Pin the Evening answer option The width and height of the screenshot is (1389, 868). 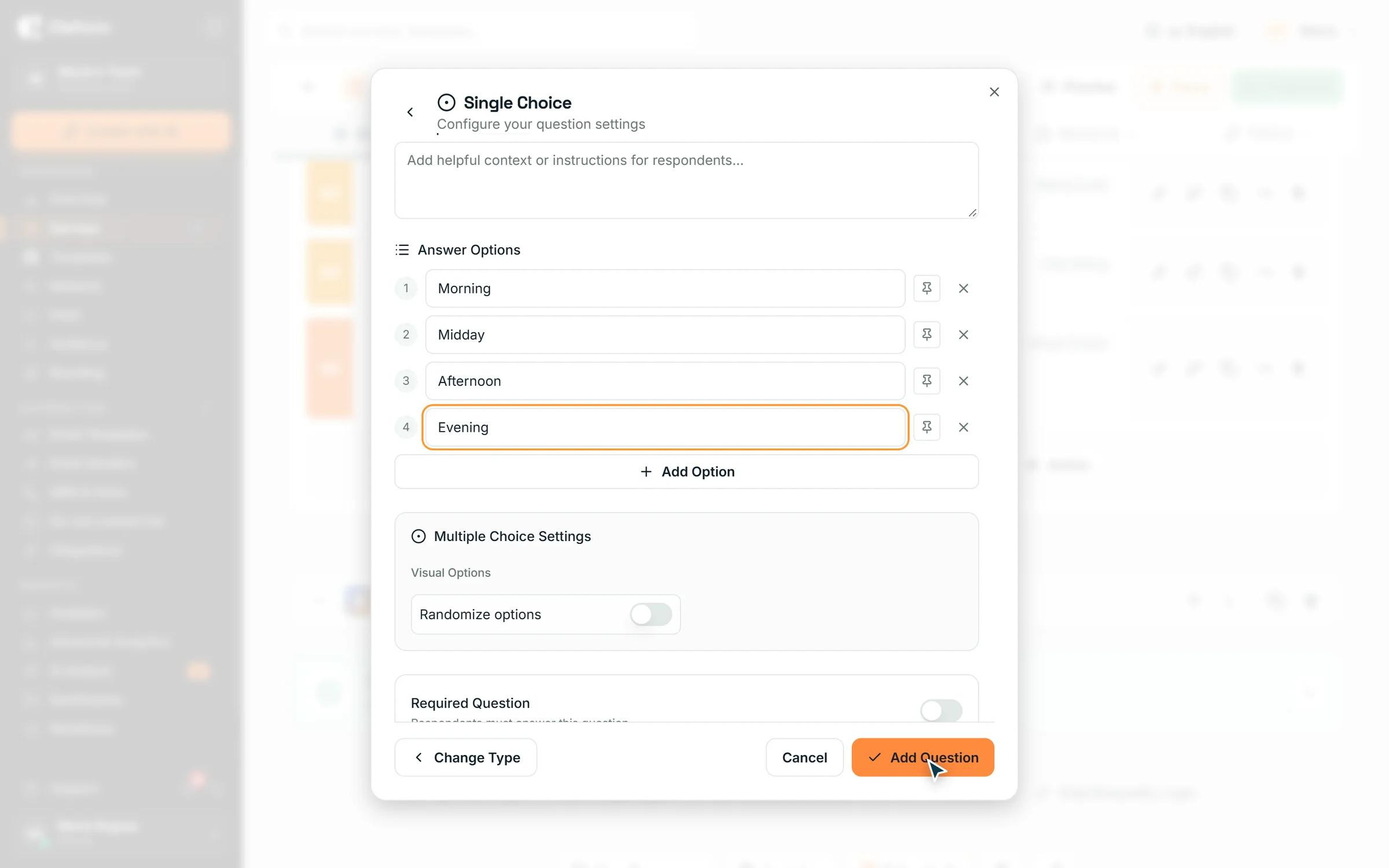pos(927,427)
